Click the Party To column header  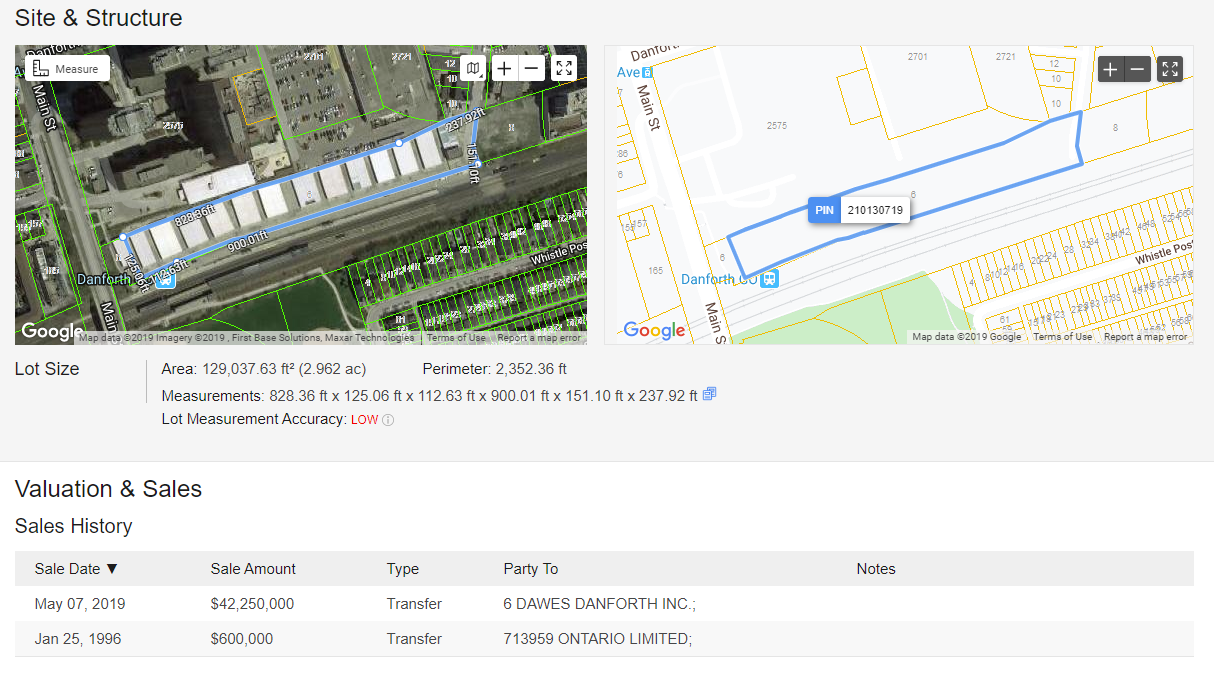click(530, 569)
